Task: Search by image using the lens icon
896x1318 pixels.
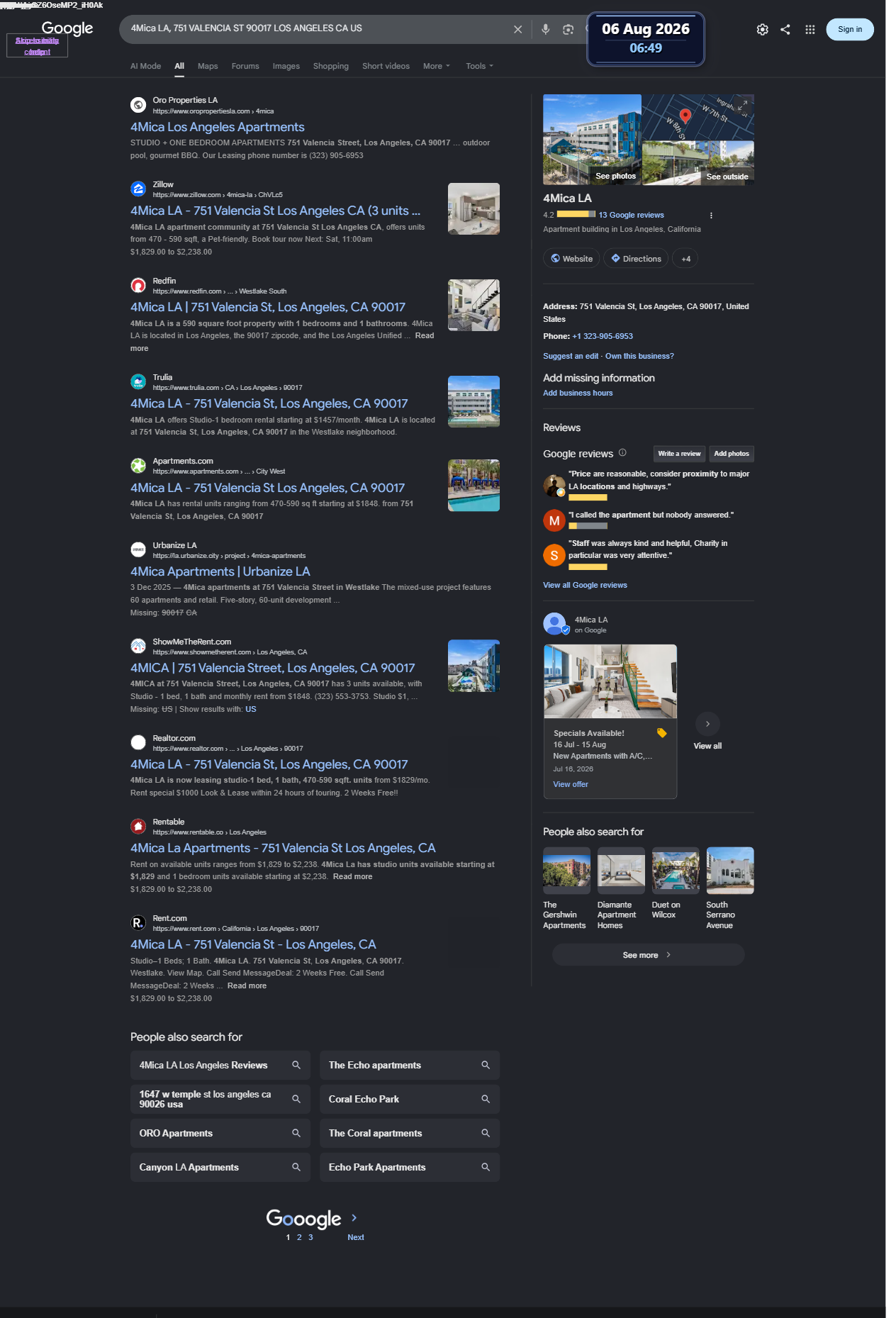Action: tap(568, 29)
